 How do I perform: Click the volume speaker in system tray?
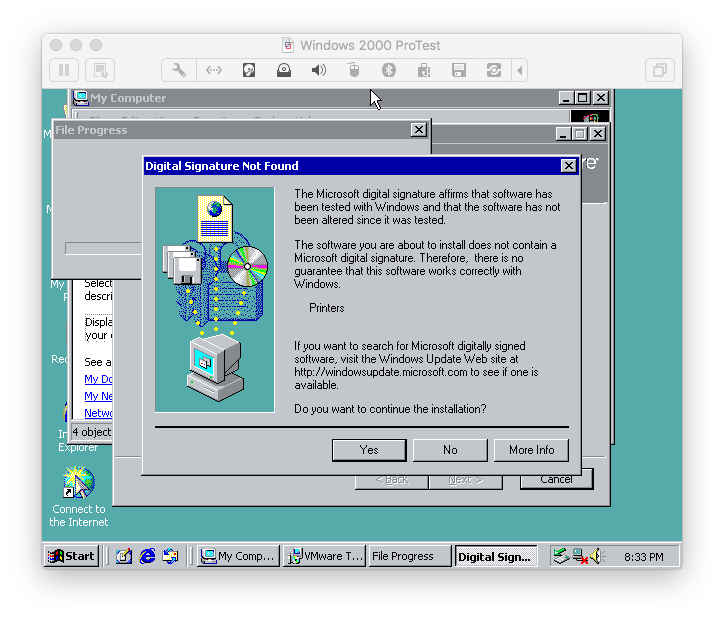[599, 556]
